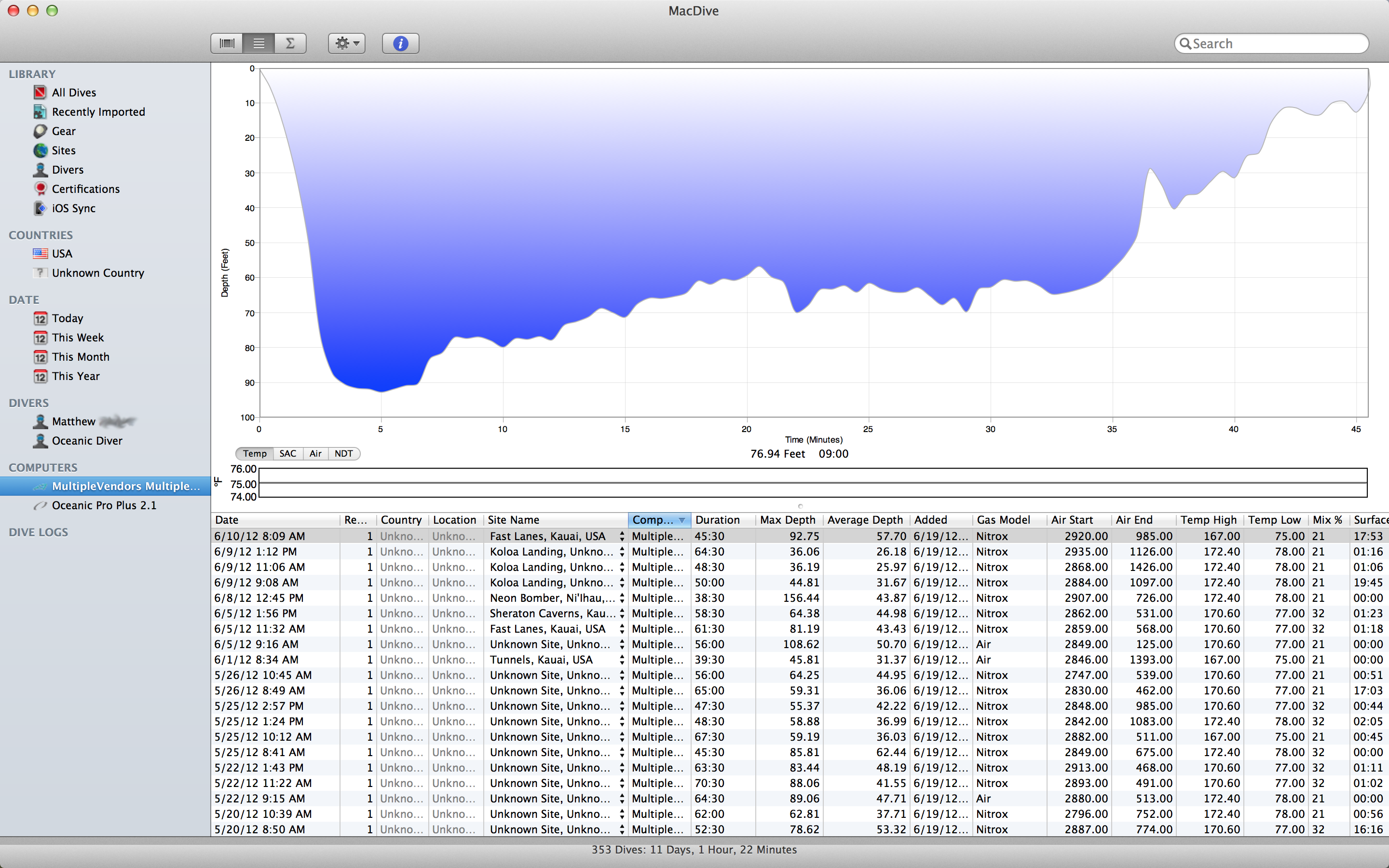Open All Dives library icon
1389x868 pixels.
point(40,93)
